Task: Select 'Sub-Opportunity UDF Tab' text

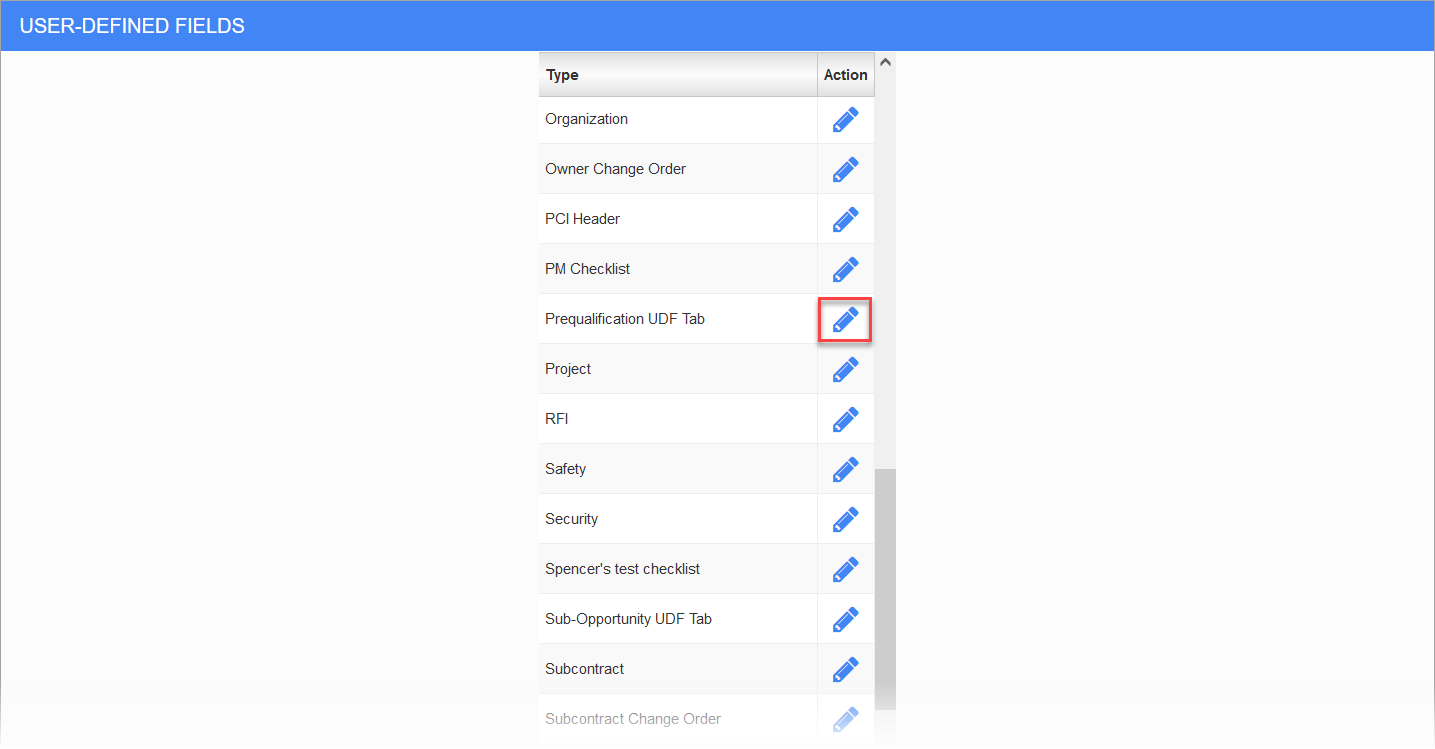Action: coord(628,619)
